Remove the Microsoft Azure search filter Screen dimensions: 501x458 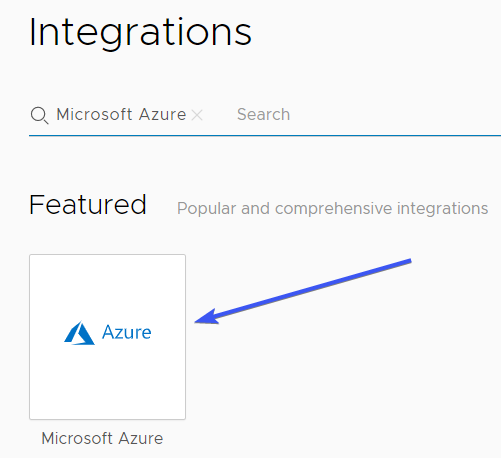click(197, 115)
